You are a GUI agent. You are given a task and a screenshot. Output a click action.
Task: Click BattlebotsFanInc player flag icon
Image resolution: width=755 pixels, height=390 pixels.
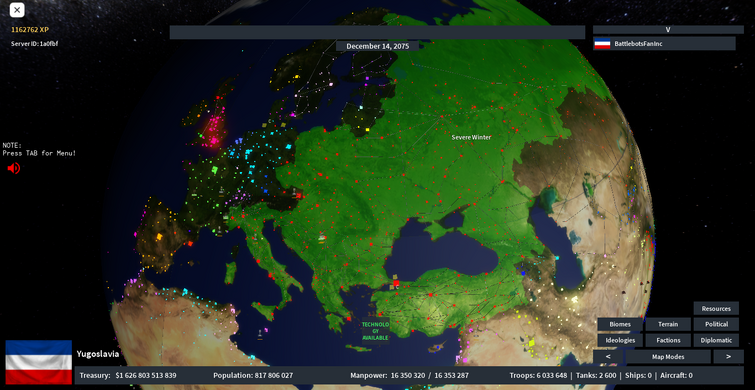click(602, 44)
